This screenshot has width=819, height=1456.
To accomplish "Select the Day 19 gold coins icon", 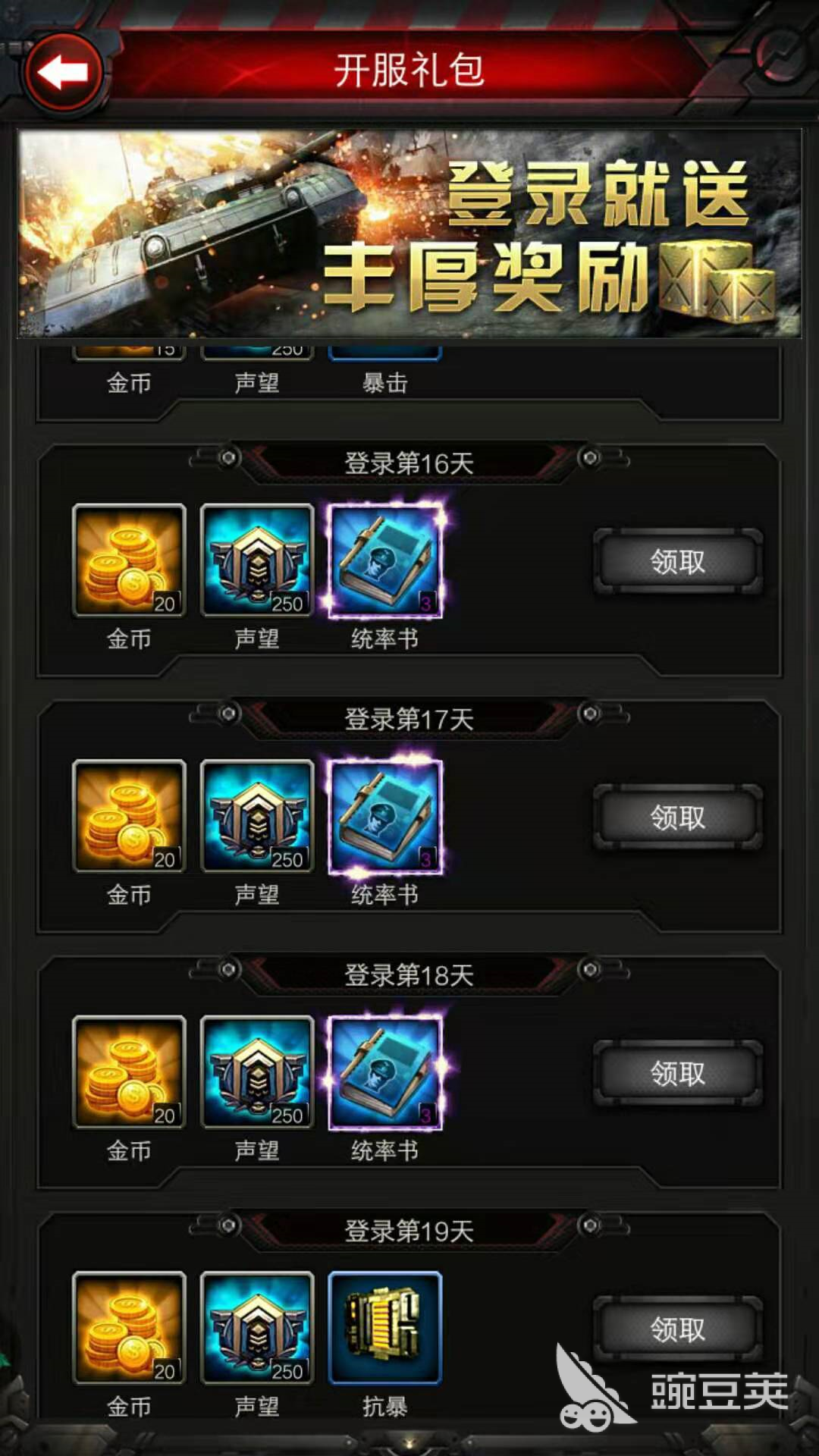I will 129,1329.
